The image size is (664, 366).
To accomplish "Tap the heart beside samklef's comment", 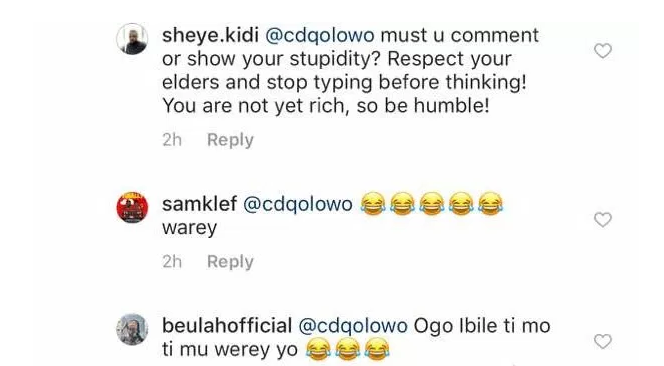I will (603, 219).
